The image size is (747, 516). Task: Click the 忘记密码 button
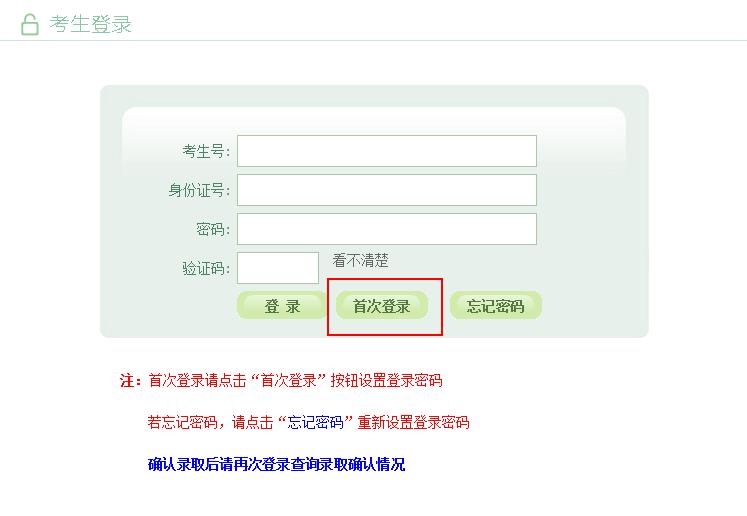coord(495,306)
